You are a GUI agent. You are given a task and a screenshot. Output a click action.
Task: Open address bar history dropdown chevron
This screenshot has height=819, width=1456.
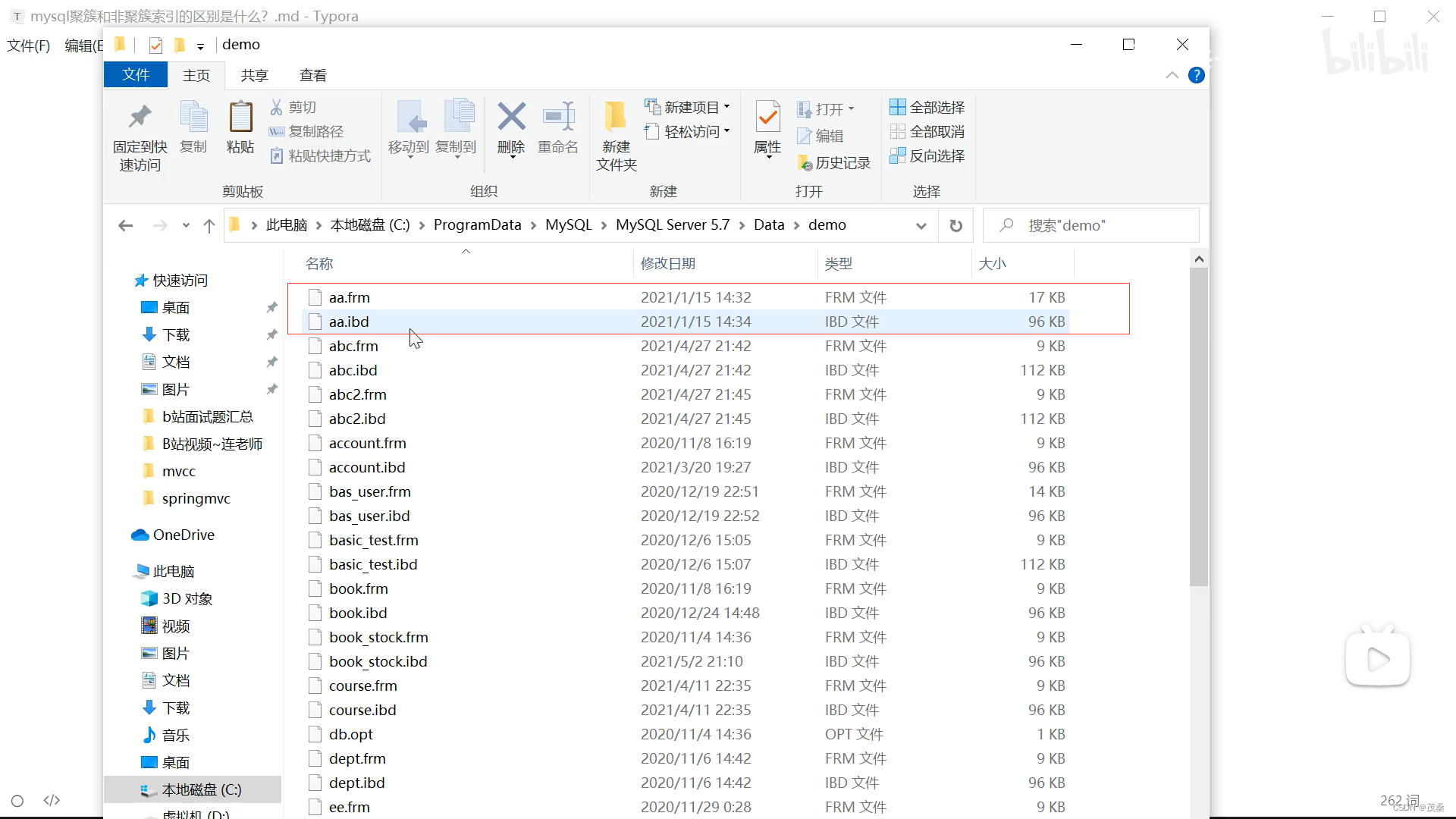pos(921,226)
